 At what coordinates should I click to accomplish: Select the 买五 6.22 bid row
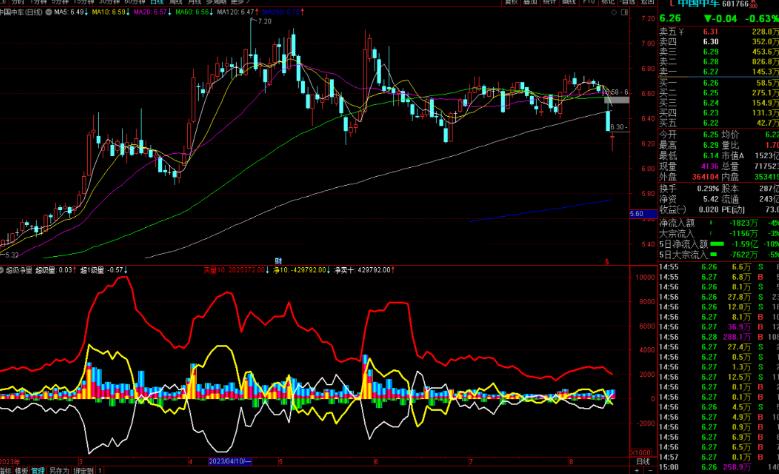pos(719,123)
